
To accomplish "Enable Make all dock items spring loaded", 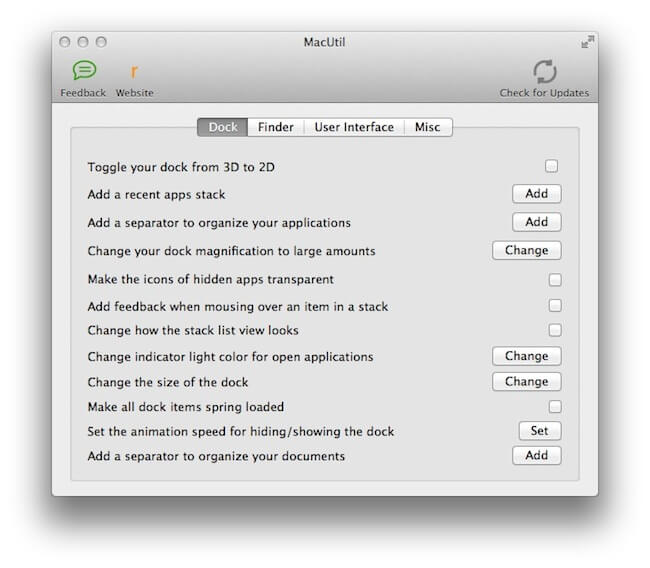I will [x=555, y=406].
